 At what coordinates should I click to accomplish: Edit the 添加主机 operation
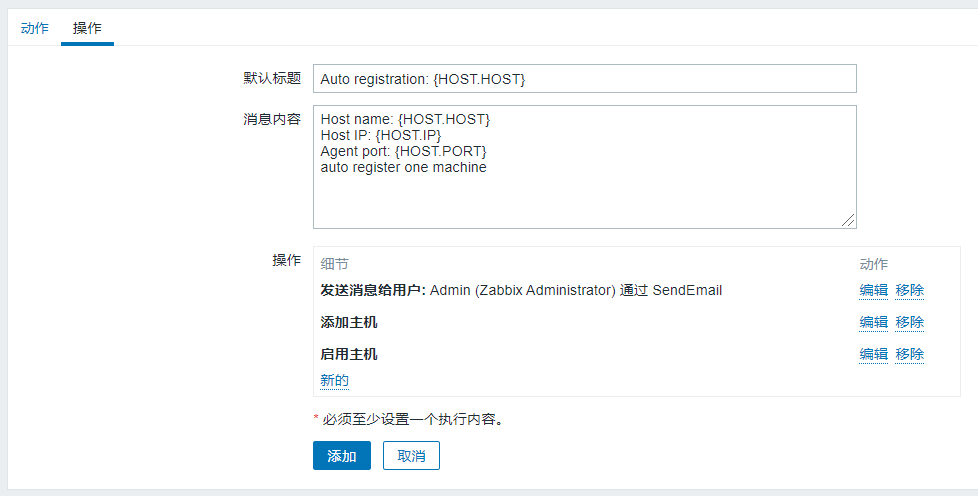pyautogui.click(x=873, y=322)
